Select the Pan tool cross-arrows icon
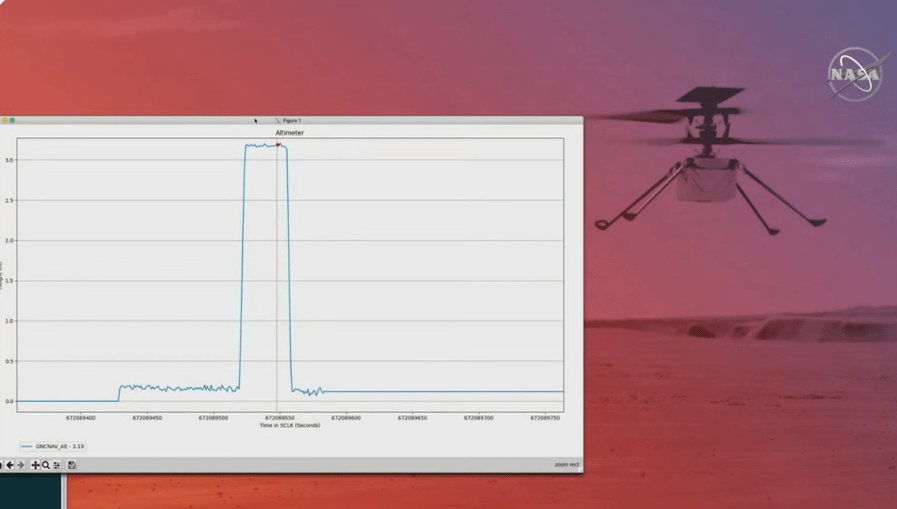This screenshot has height=509, width=897. click(x=35, y=465)
